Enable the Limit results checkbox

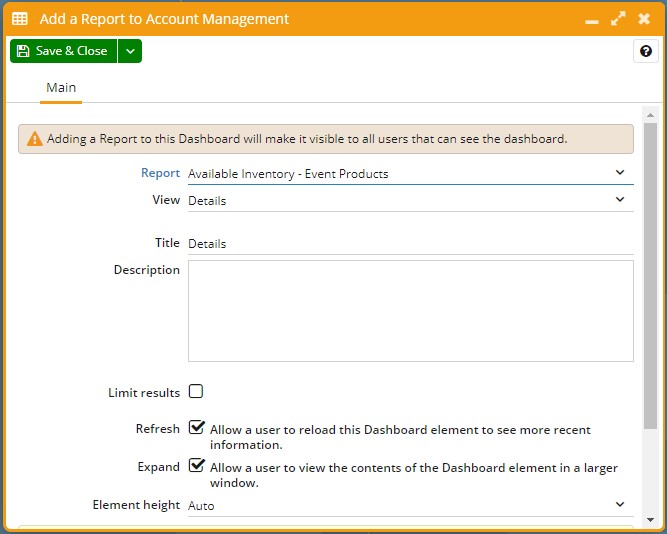point(196,392)
